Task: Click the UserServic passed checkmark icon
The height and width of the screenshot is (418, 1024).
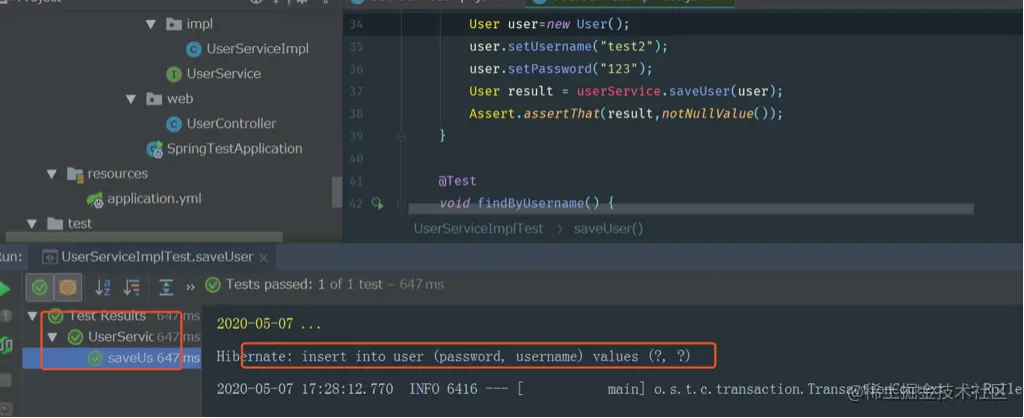Action: coord(76,337)
